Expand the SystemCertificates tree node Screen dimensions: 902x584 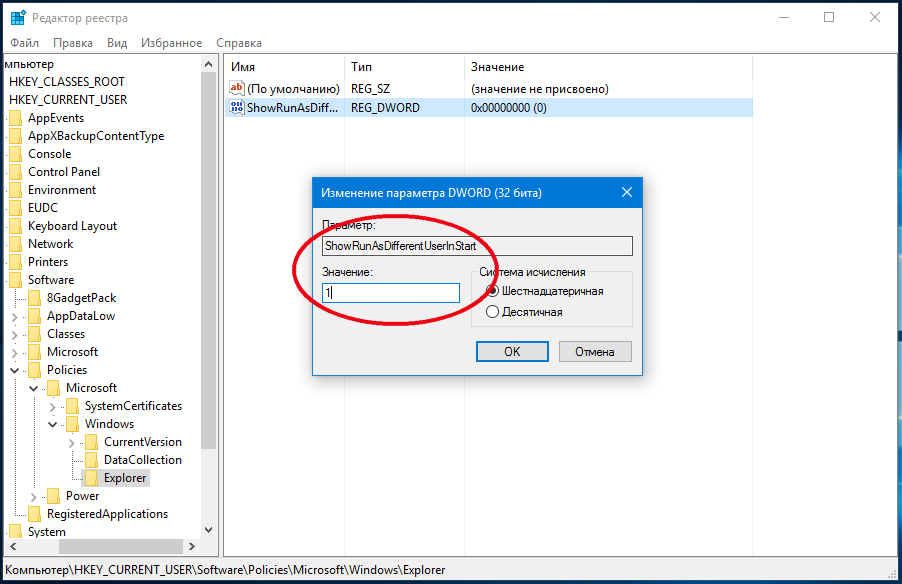[x=52, y=406]
